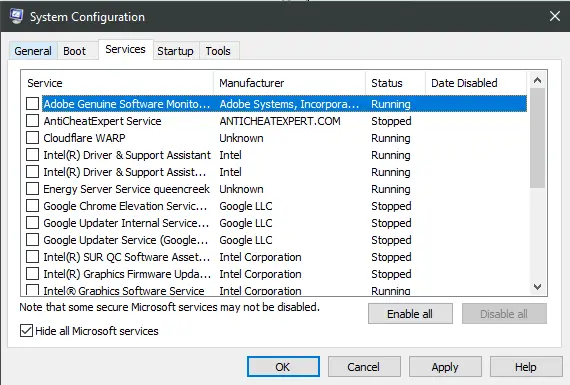Image resolution: width=570 pixels, height=385 pixels.
Task: Go to the Startup tab
Action: (175, 51)
